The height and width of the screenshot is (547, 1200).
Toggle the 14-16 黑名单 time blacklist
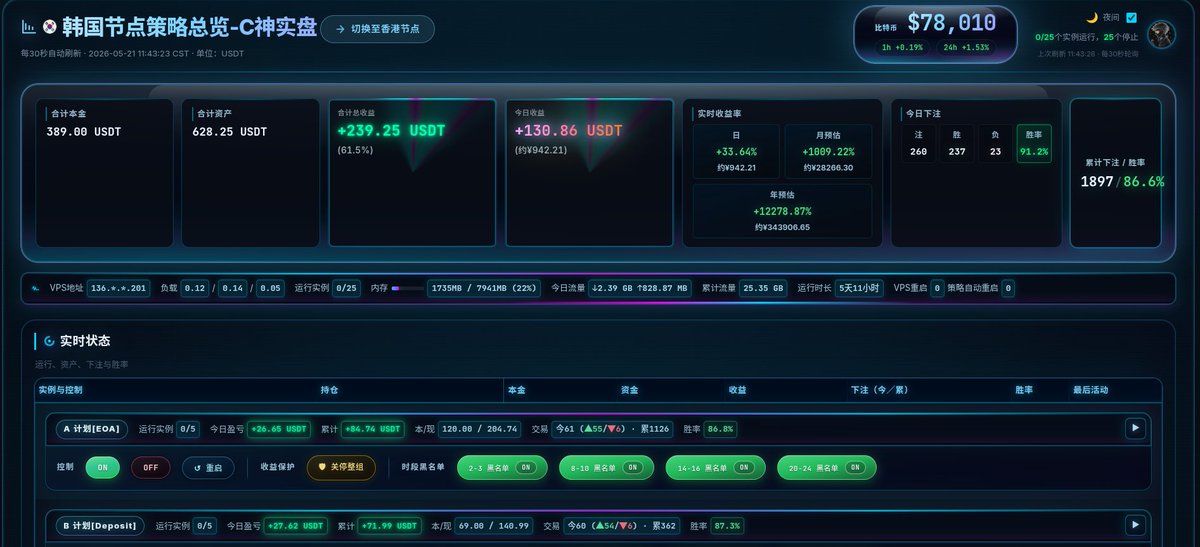click(715, 467)
